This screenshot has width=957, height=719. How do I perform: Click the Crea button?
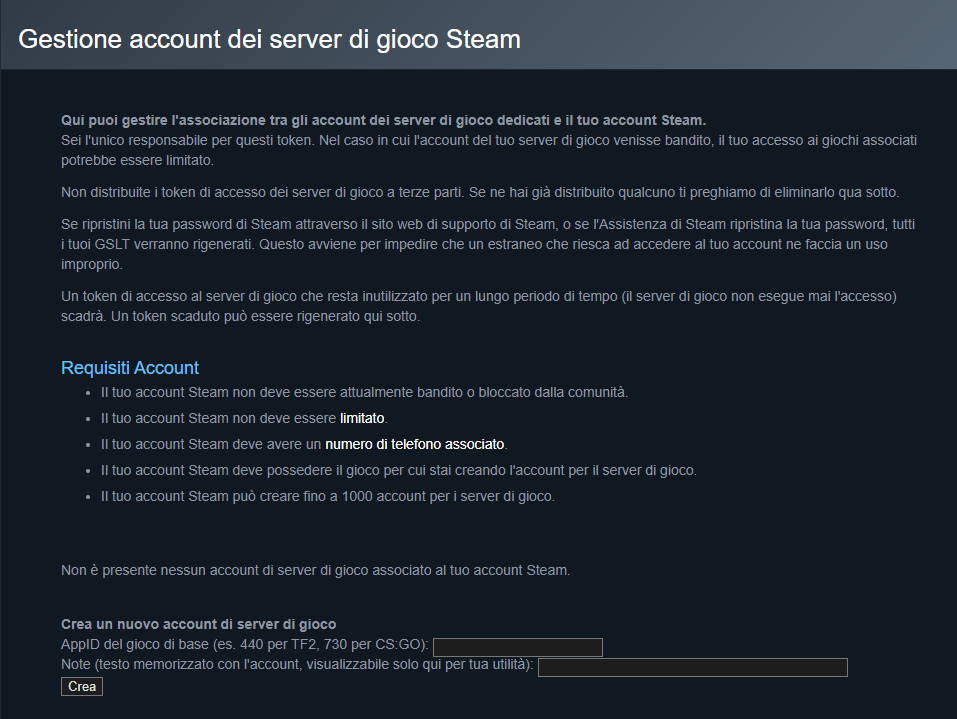[81, 686]
